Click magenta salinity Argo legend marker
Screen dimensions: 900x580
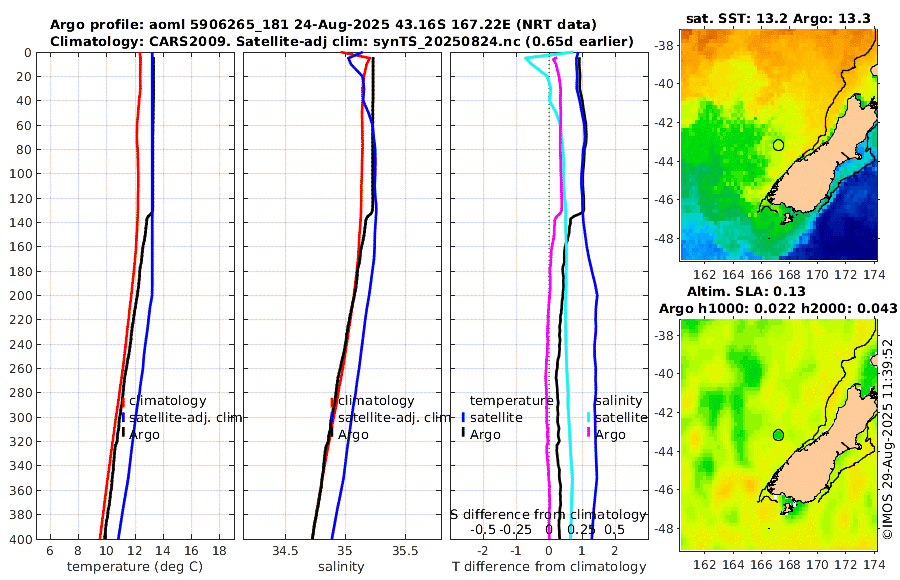(588, 434)
